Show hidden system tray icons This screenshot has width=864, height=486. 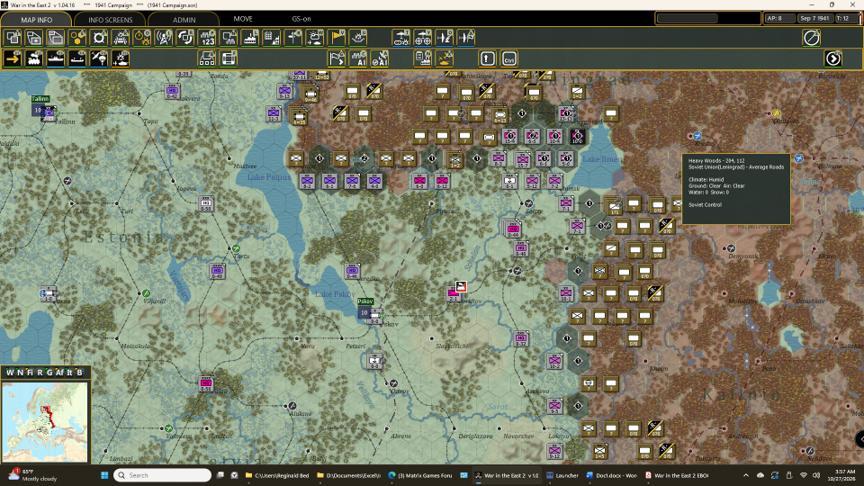[x=746, y=475]
